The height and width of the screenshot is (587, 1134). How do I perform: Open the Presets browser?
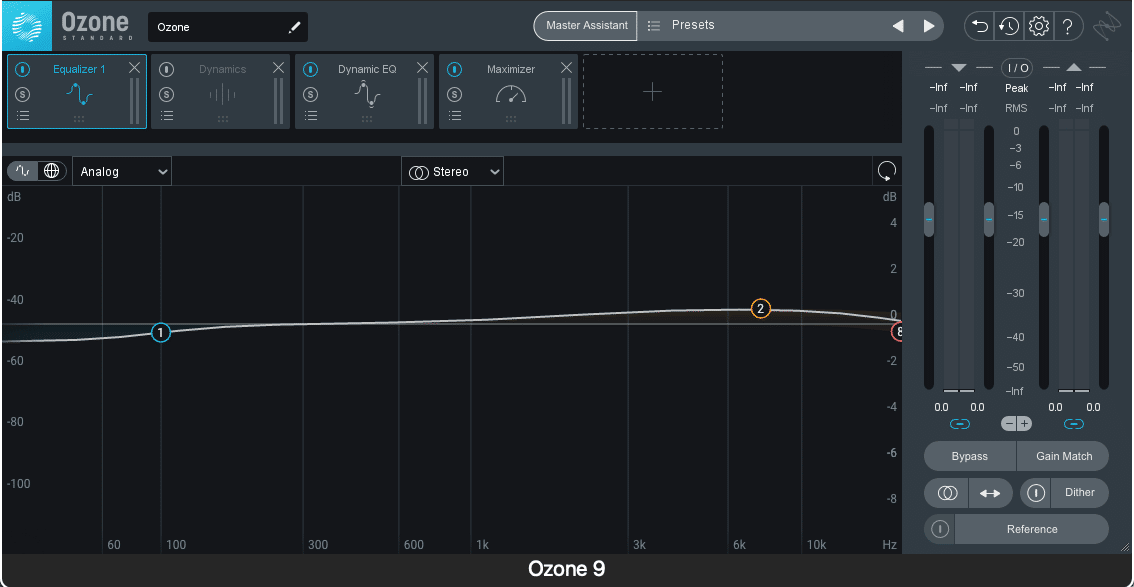(x=692, y=25)
